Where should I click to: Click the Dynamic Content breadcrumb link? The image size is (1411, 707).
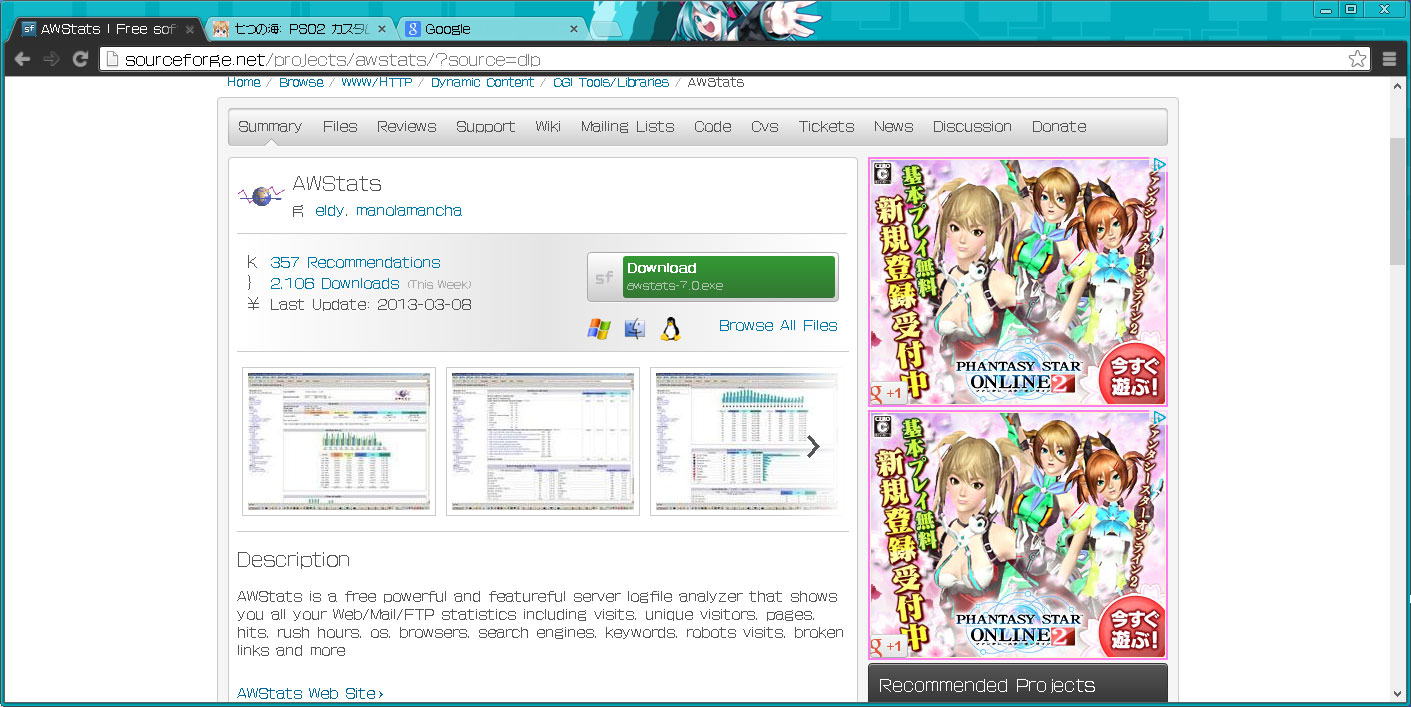point(483,82)
